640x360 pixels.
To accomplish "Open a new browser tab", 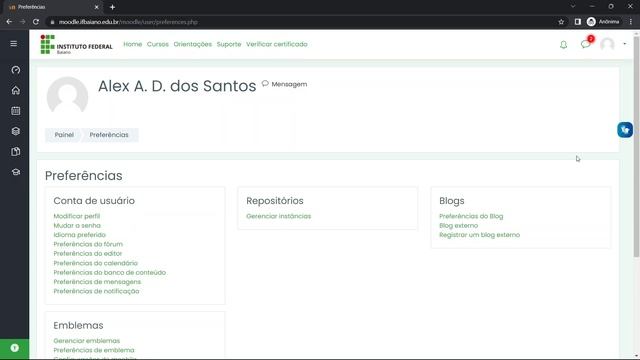I will pyautogui.click(x=112, y=7).
